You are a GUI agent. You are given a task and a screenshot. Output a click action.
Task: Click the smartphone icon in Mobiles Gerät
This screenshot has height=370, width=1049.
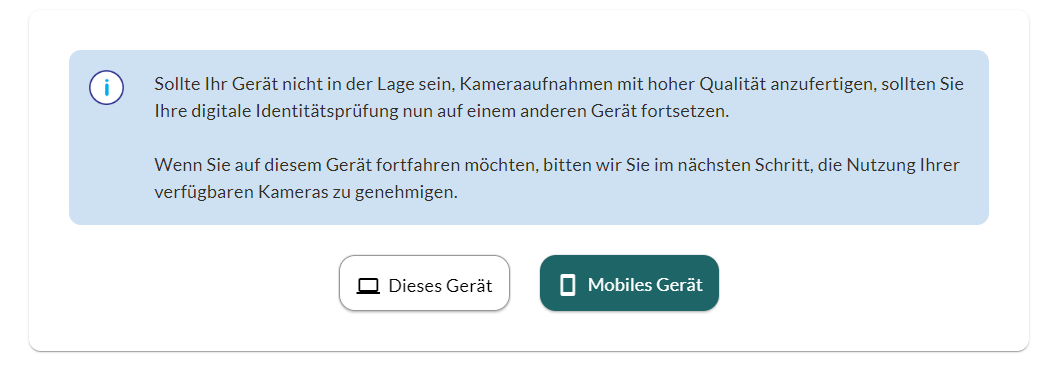coord(567,285)
